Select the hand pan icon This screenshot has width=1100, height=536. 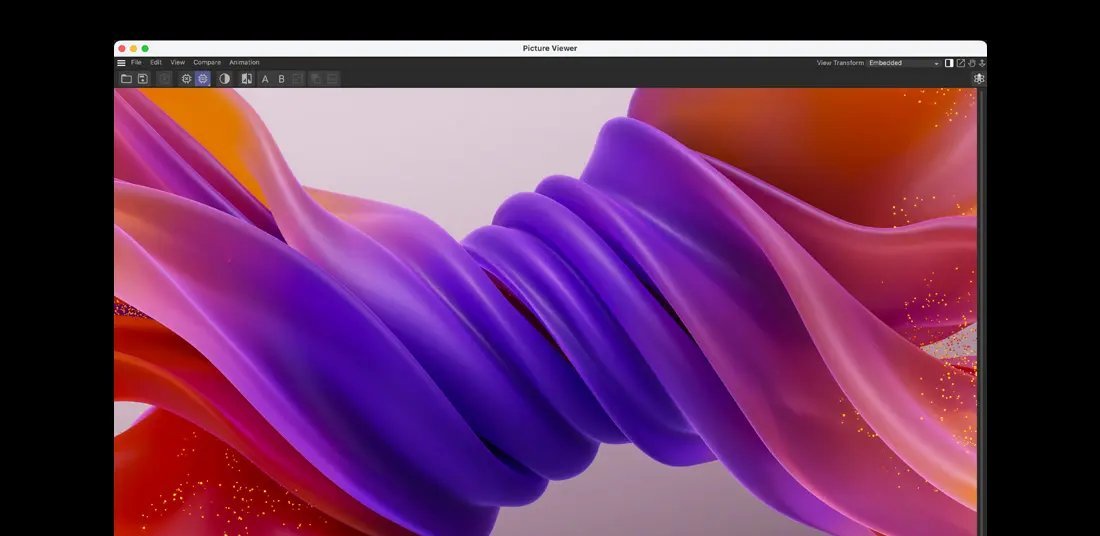972,63
